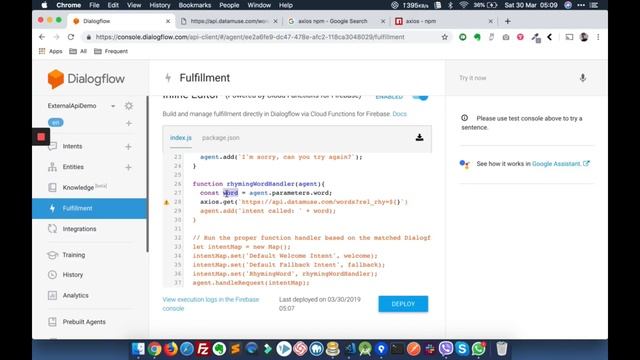Screen dimensions: 640x360
Task: Switch to the package.json tab
Action: (220, 138)
